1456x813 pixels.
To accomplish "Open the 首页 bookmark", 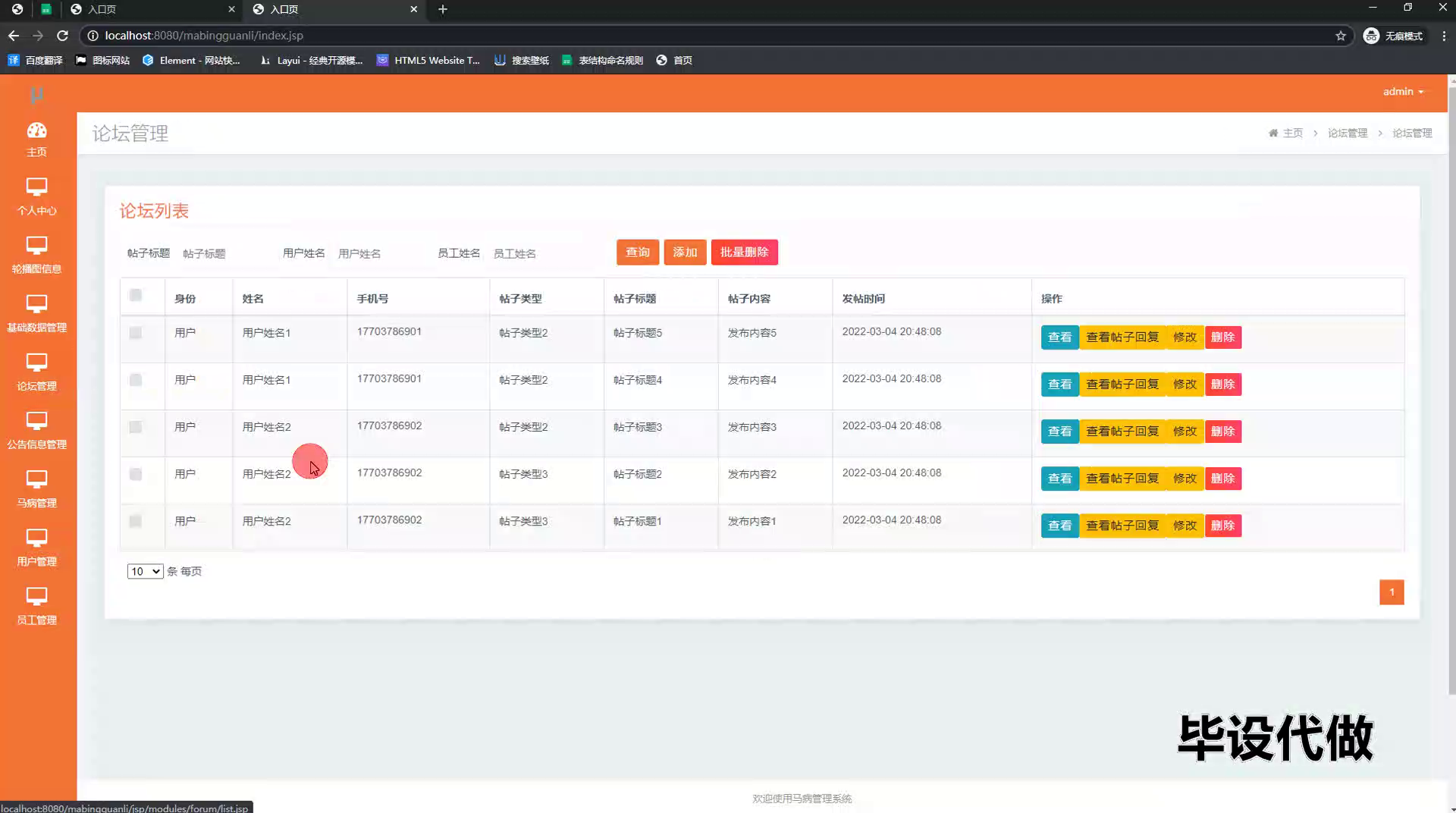I will 674,60.
